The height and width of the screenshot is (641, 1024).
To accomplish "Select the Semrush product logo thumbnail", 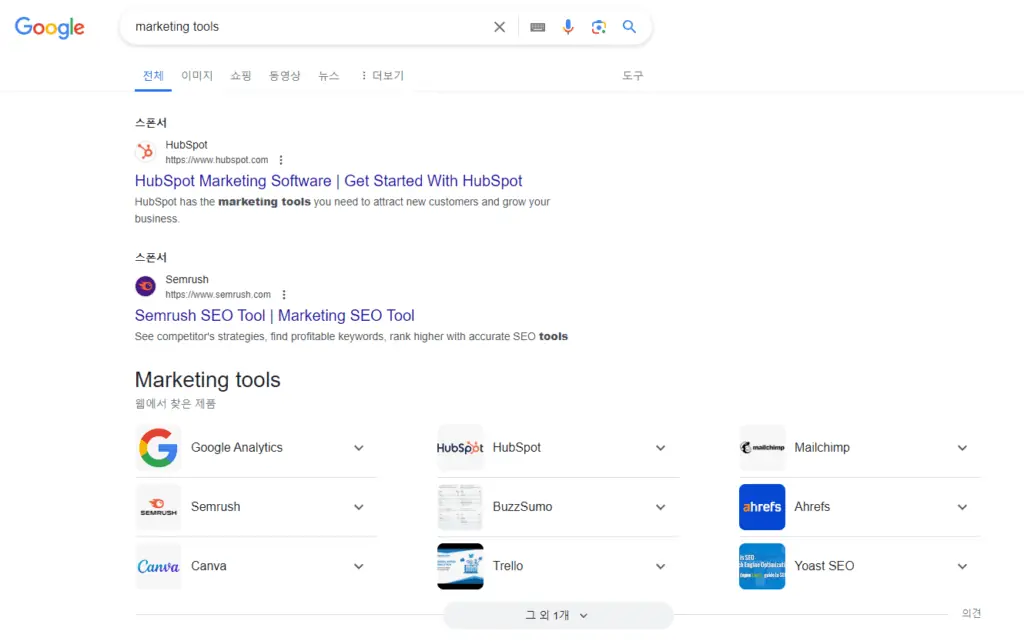I will pyautogui.click(x=159, y=507).
